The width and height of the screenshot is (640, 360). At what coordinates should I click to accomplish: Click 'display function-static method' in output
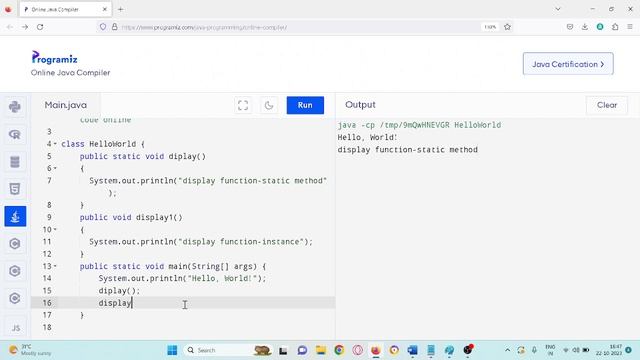[407, 149]
